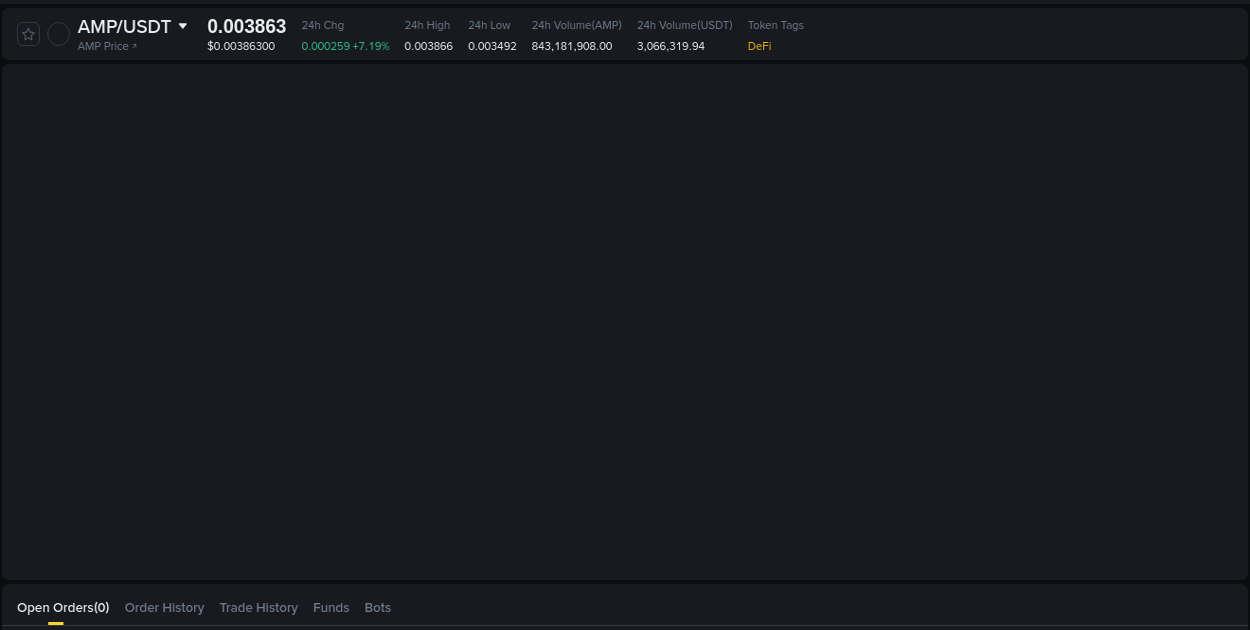This screenshot has width=1250, height=630.
Task: Expand the trading pair dropdown arrow
Action: point(184,26)
